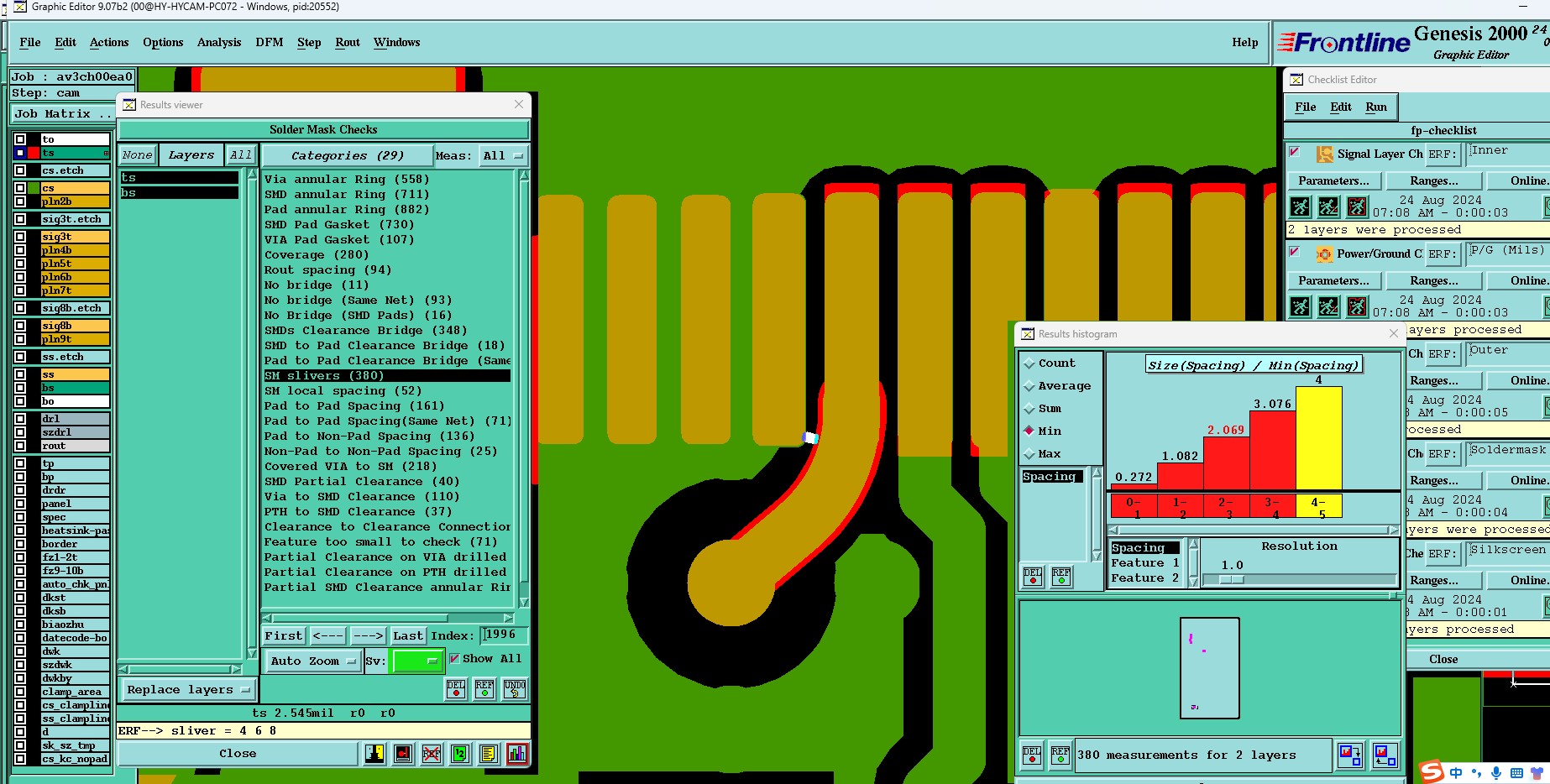Click the microphone icon in the IME bar
Screen dimensions: 1550x784
(x=1496, y=772)
